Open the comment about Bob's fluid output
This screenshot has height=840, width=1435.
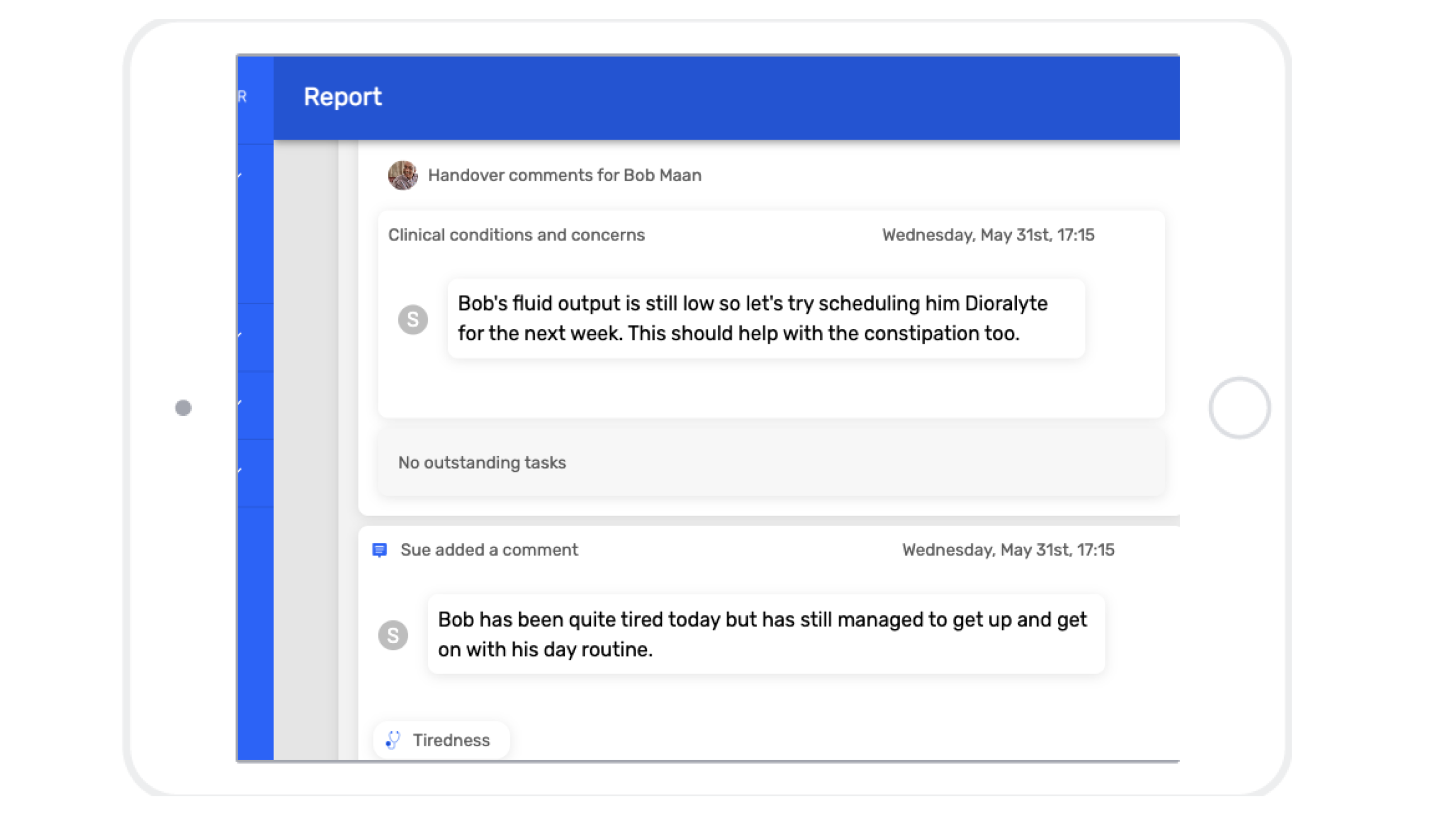tap(766, 319)
